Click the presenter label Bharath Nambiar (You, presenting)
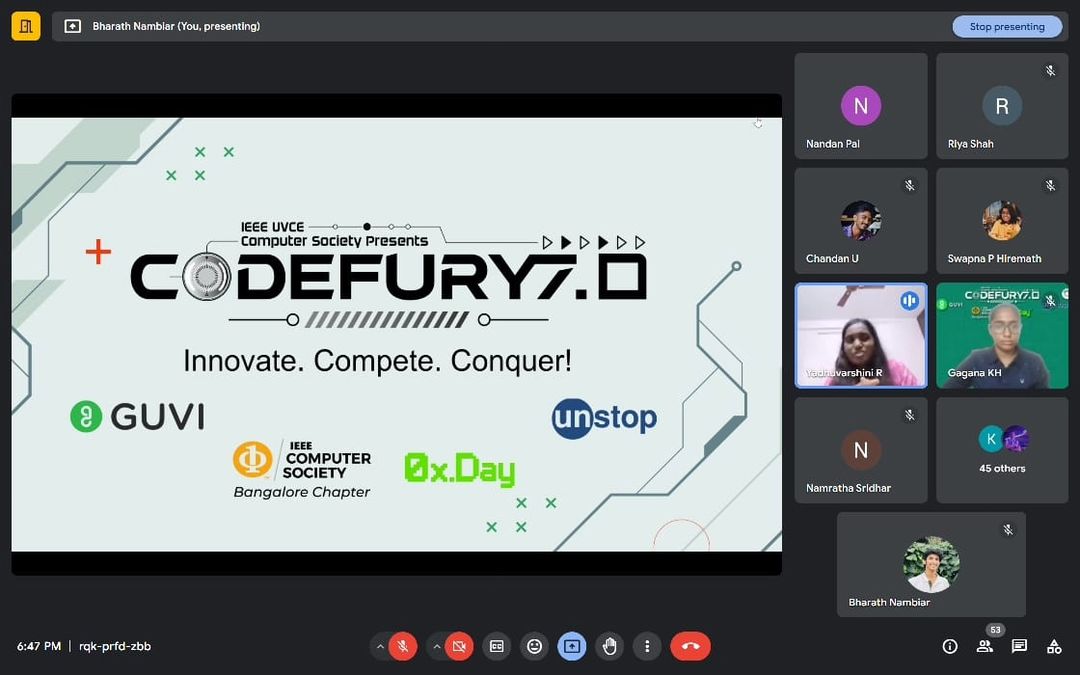 point(176,26)
